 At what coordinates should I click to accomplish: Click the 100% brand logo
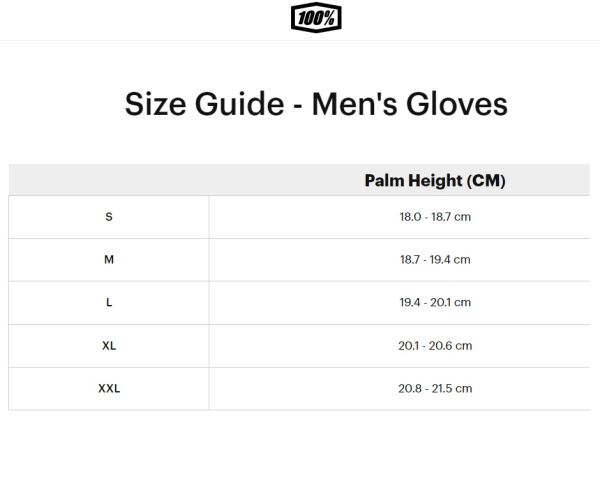[316, 18]
